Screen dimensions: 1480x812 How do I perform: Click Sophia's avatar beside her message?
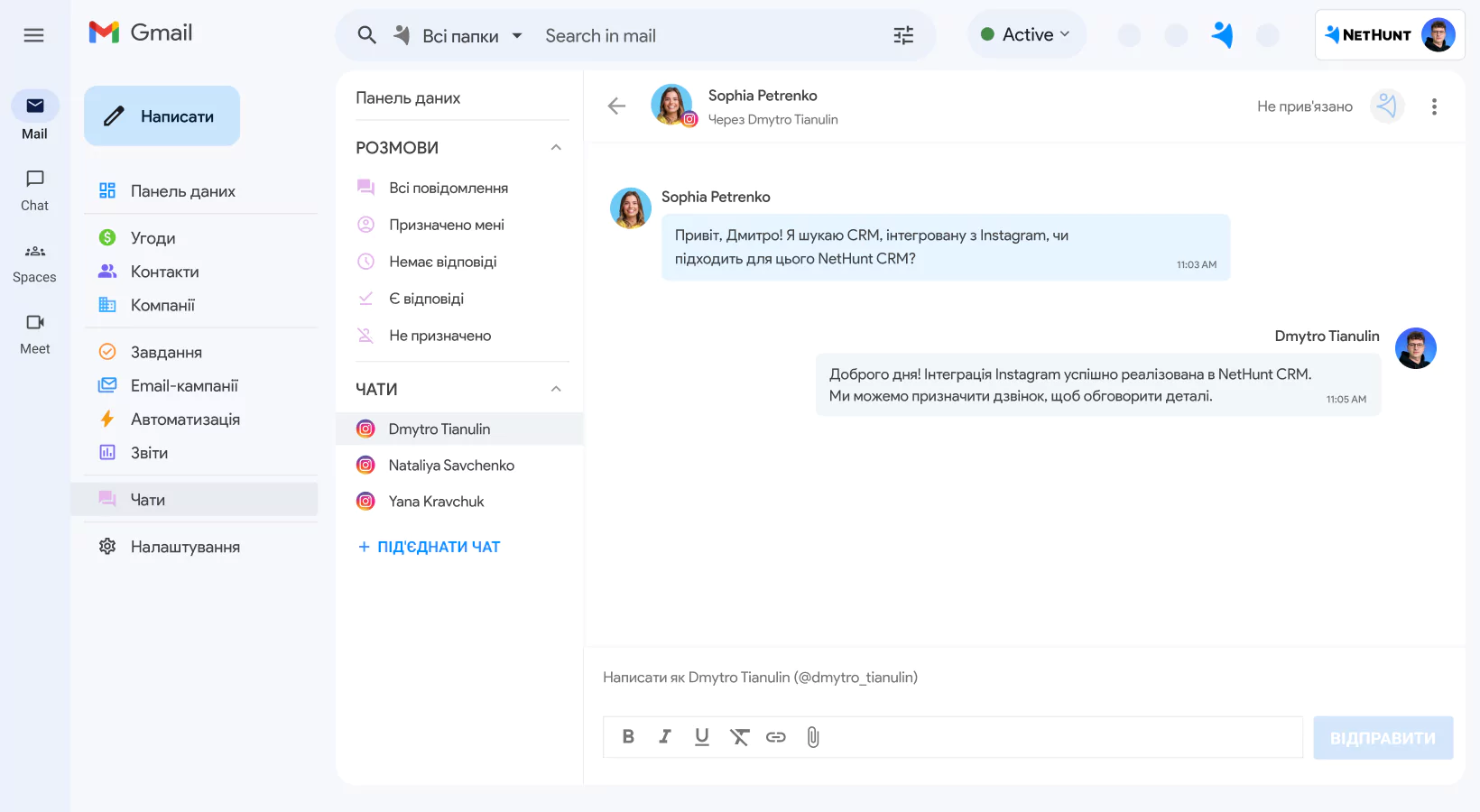tap(631, 208)
